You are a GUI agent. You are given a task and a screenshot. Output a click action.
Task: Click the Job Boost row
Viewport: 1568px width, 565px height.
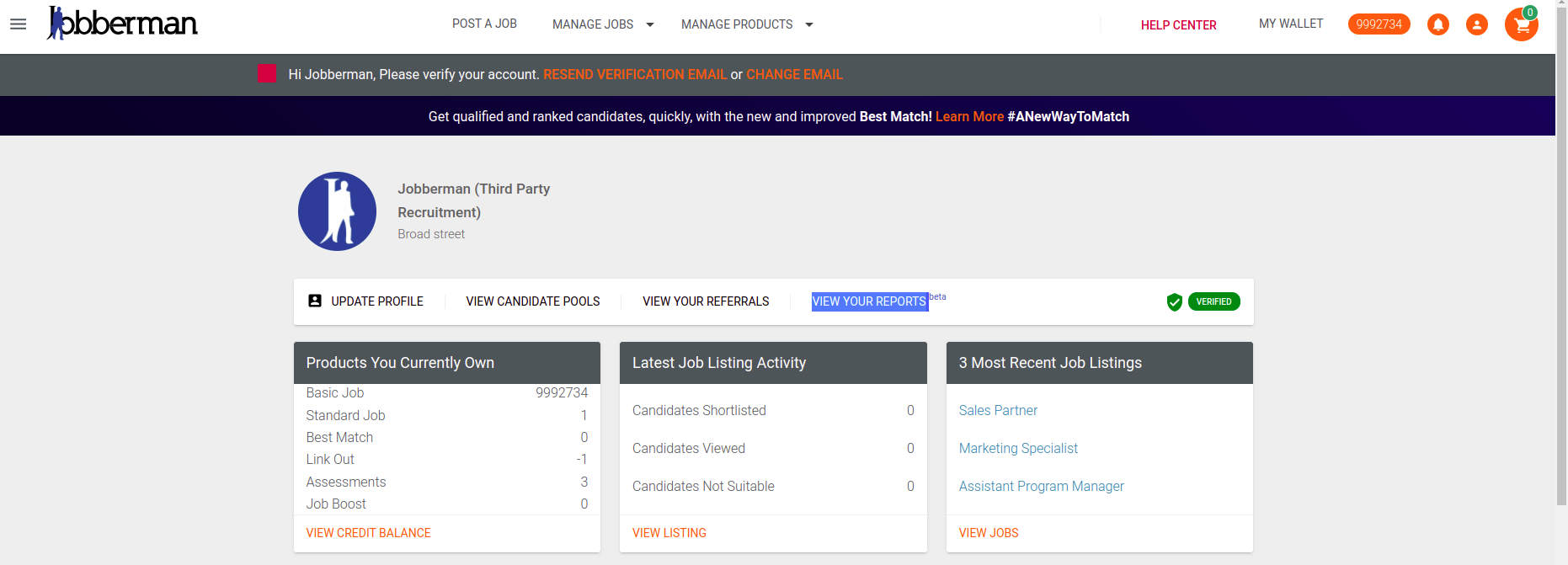point(447,504)
